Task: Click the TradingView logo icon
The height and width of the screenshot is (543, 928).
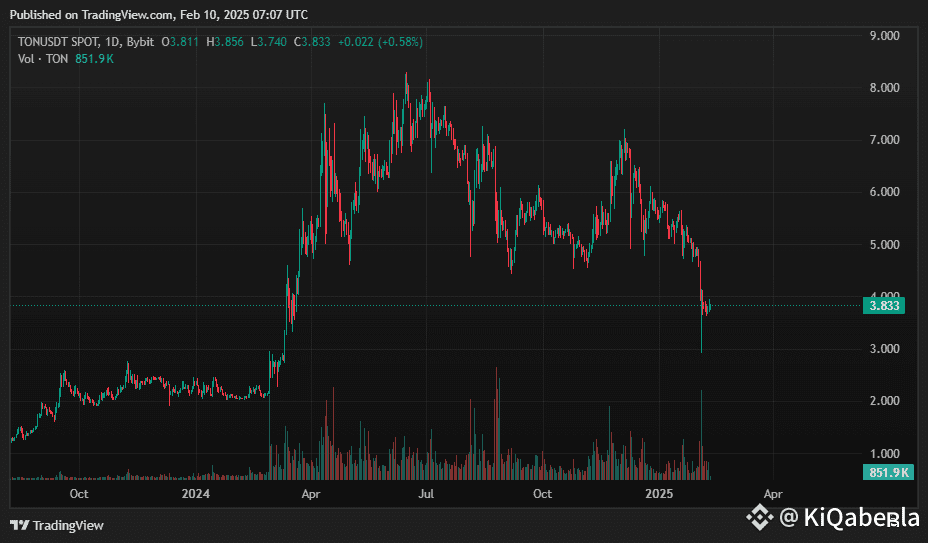Action: [20, 525]
